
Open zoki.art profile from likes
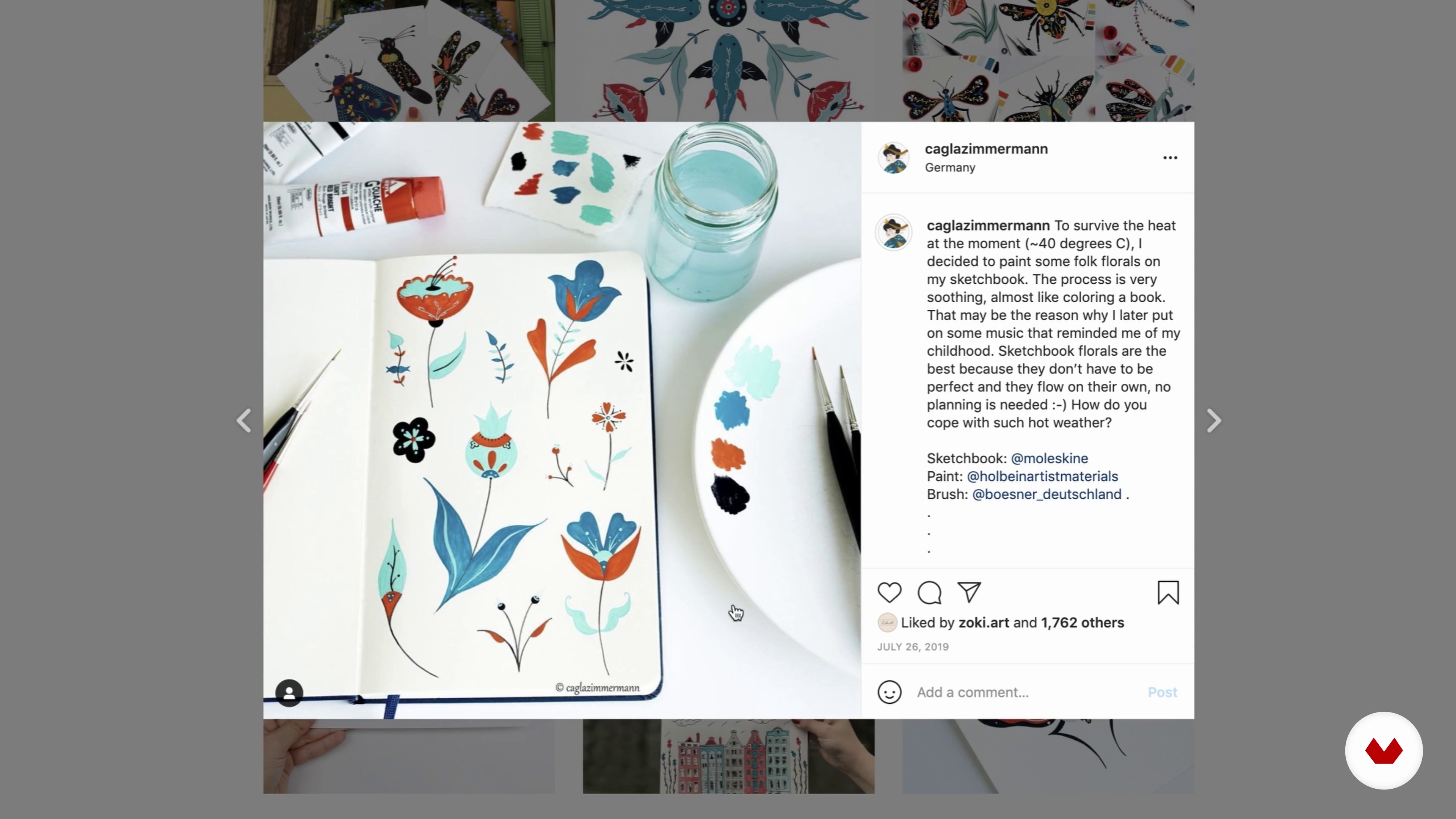(984, 622)
